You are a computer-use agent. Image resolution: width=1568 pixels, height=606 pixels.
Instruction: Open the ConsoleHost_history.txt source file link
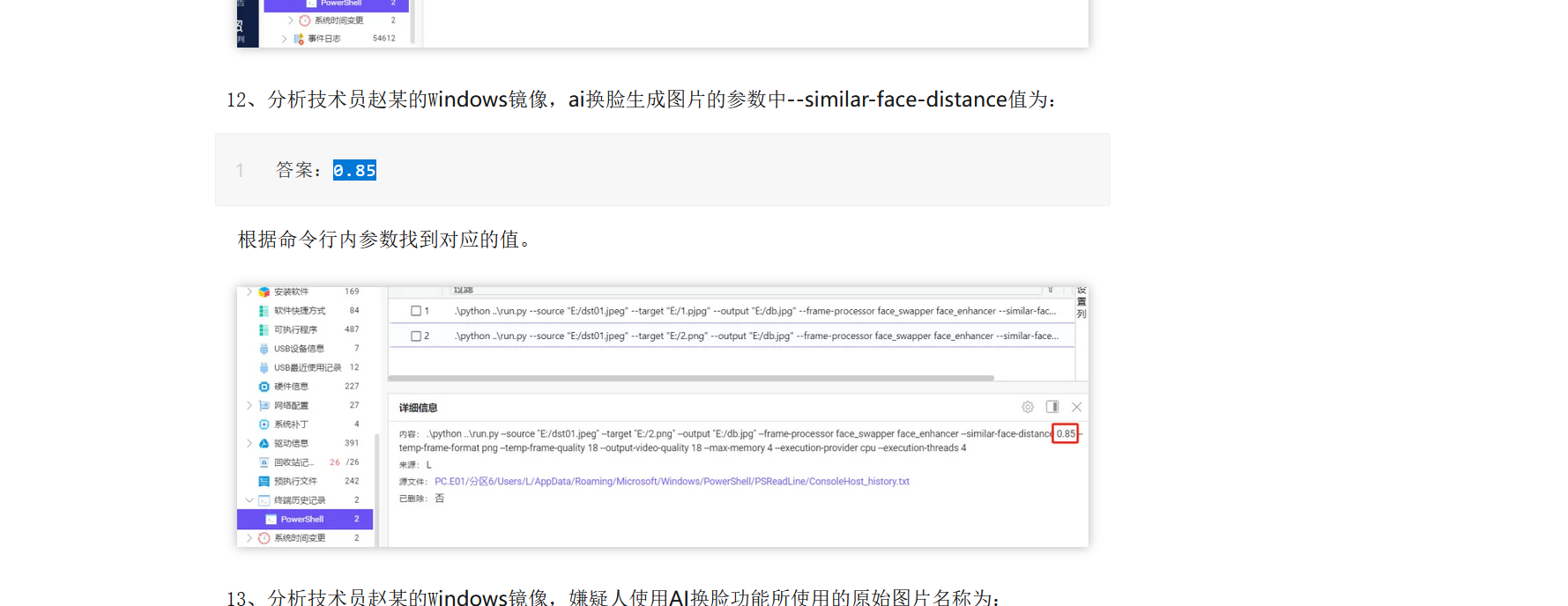click(x=672, y=482)
